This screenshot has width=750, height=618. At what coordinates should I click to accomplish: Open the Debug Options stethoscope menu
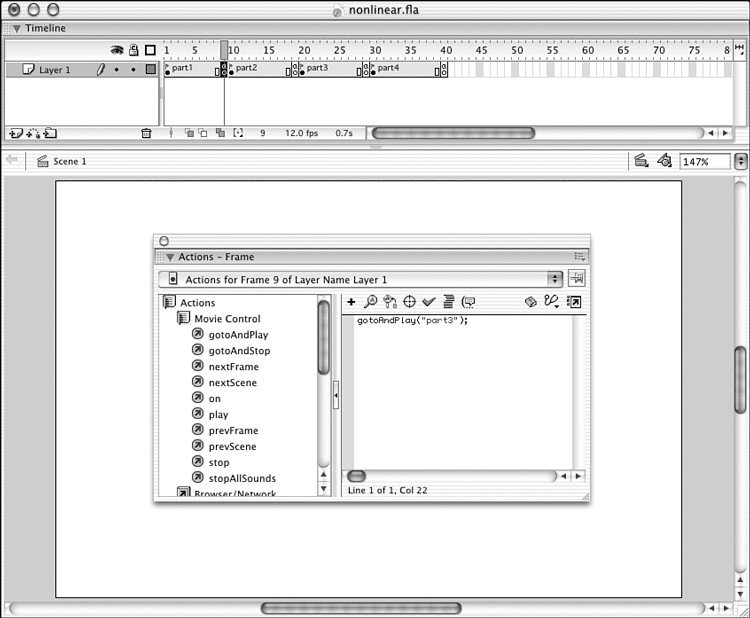coord(551,301)
